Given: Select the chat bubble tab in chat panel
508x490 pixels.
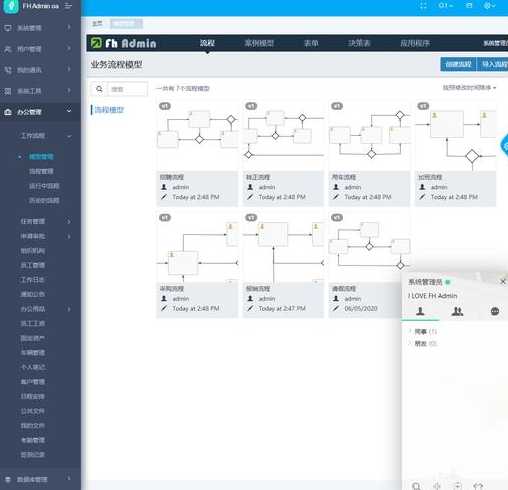Looking at the screenshot, I should point(495,311).
